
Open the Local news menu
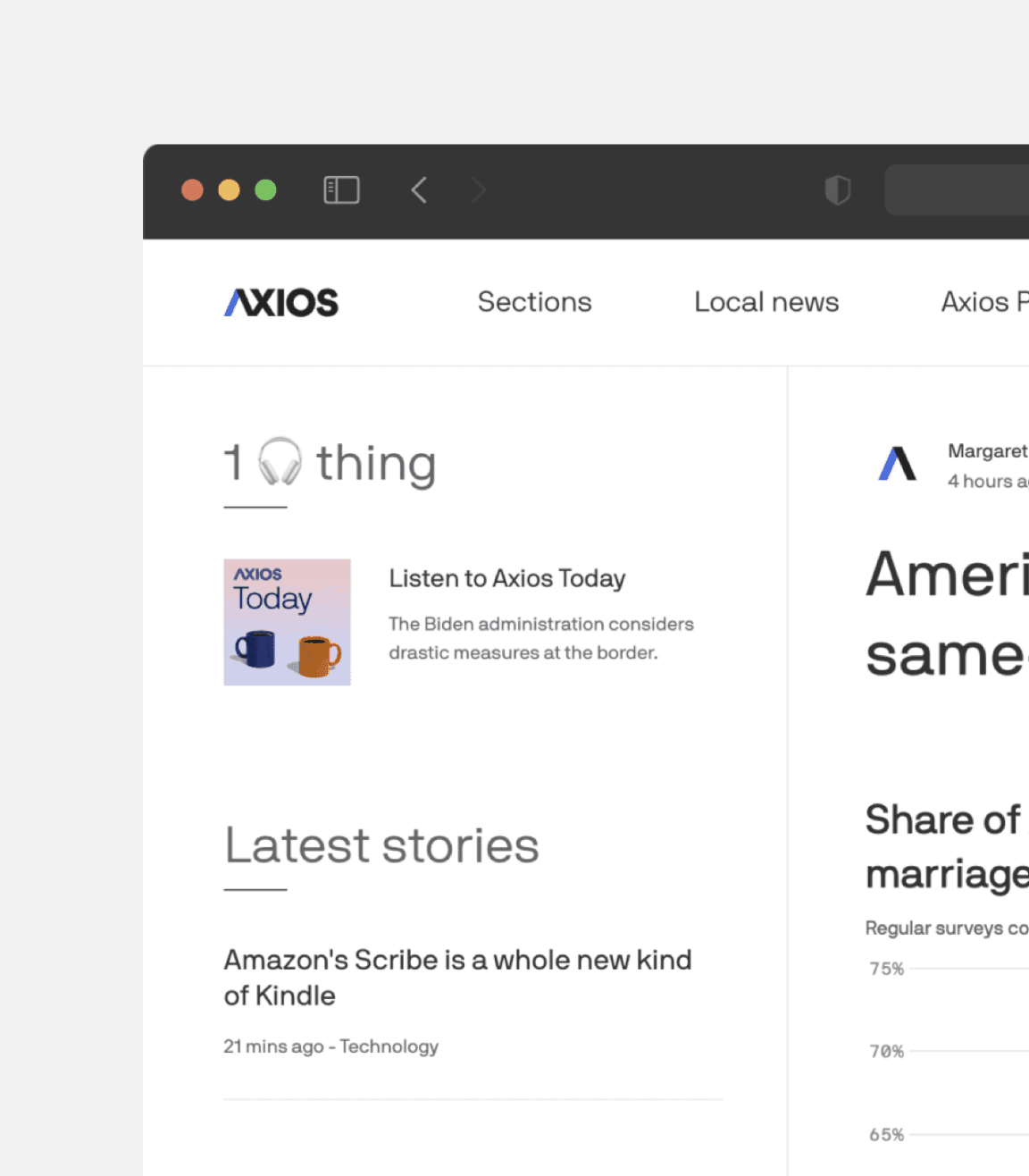click(766, 302)
